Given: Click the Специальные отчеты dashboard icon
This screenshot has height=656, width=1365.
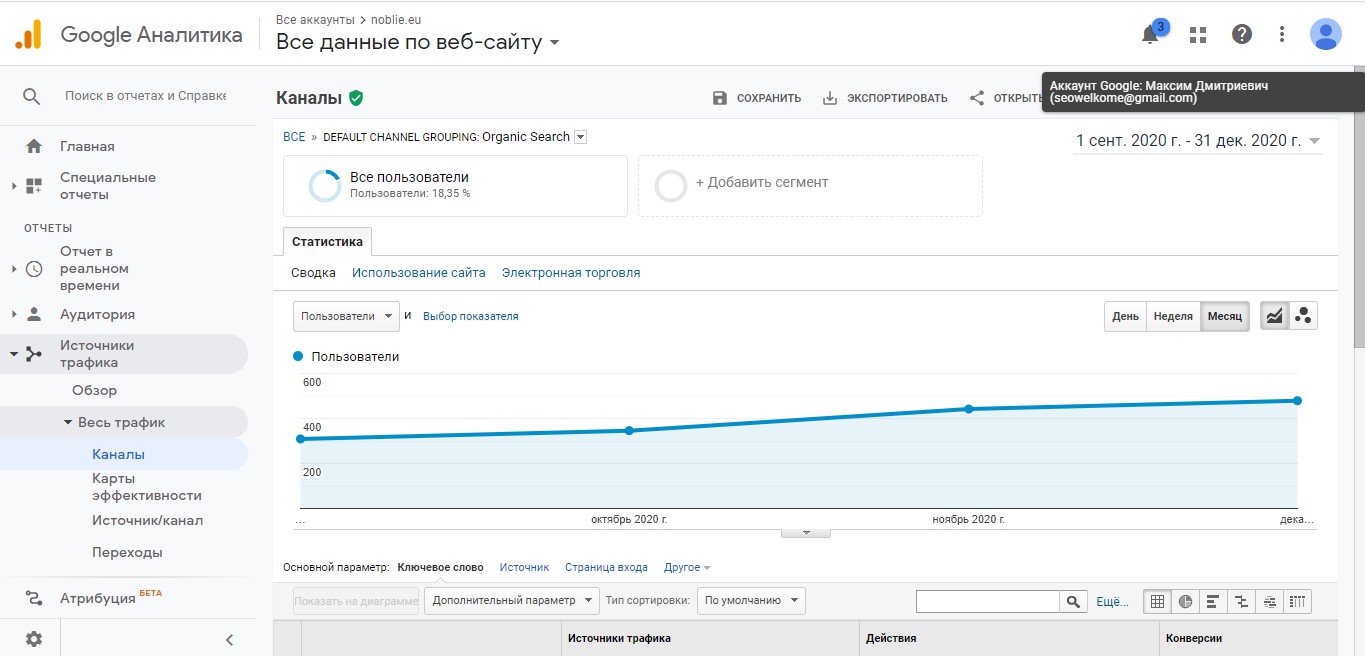Looking at the screenshot, I should click(x=34, y=186).
